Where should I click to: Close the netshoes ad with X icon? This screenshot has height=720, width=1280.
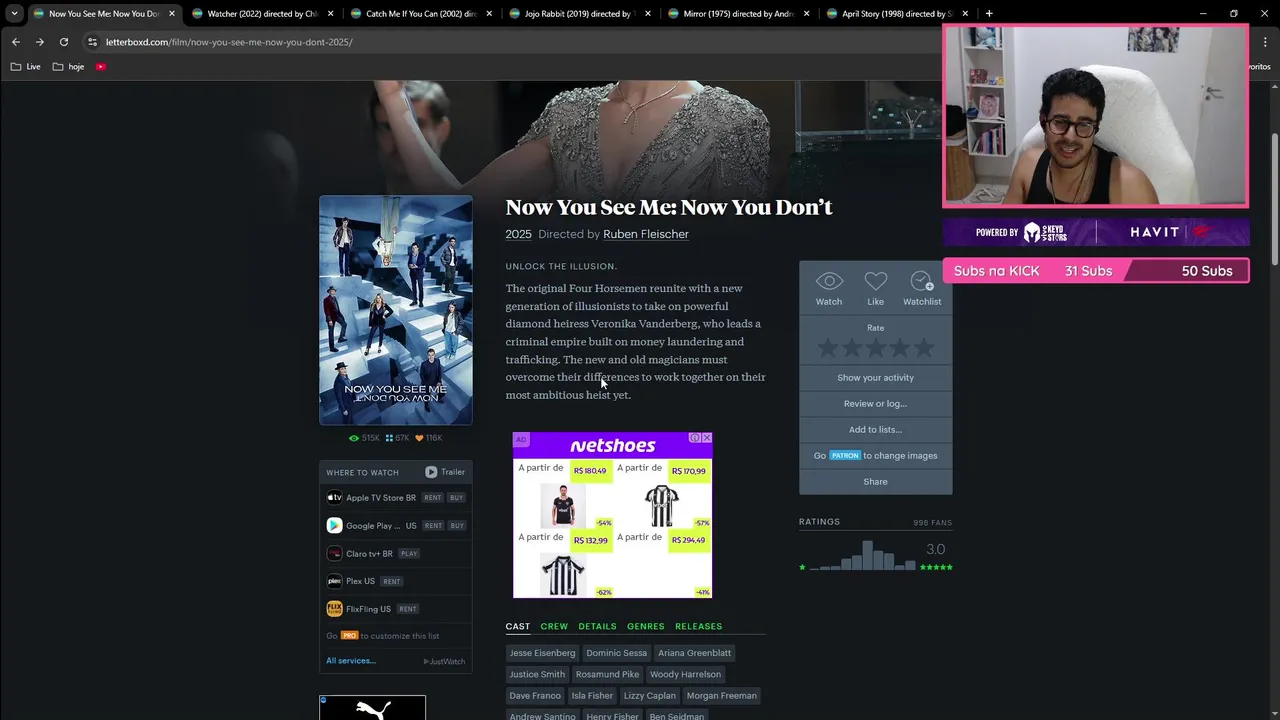707,438
